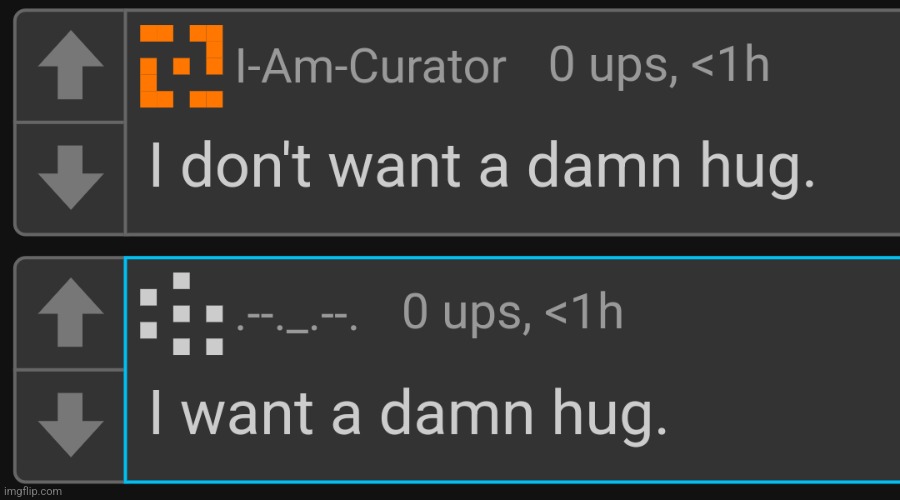Open the imgflip.com watermark link
This screenshot has height=500, width=900.
(33, 491)
